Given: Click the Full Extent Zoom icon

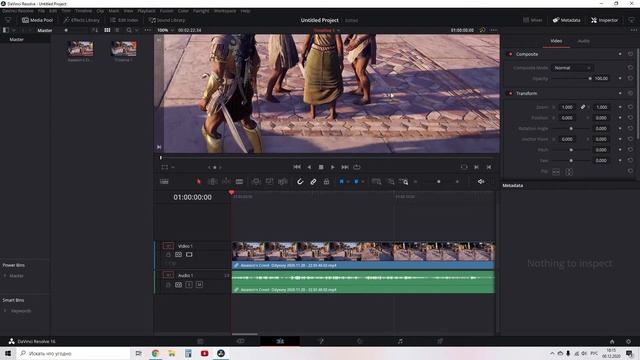Looking at the screenshot, I should [376, 182].
